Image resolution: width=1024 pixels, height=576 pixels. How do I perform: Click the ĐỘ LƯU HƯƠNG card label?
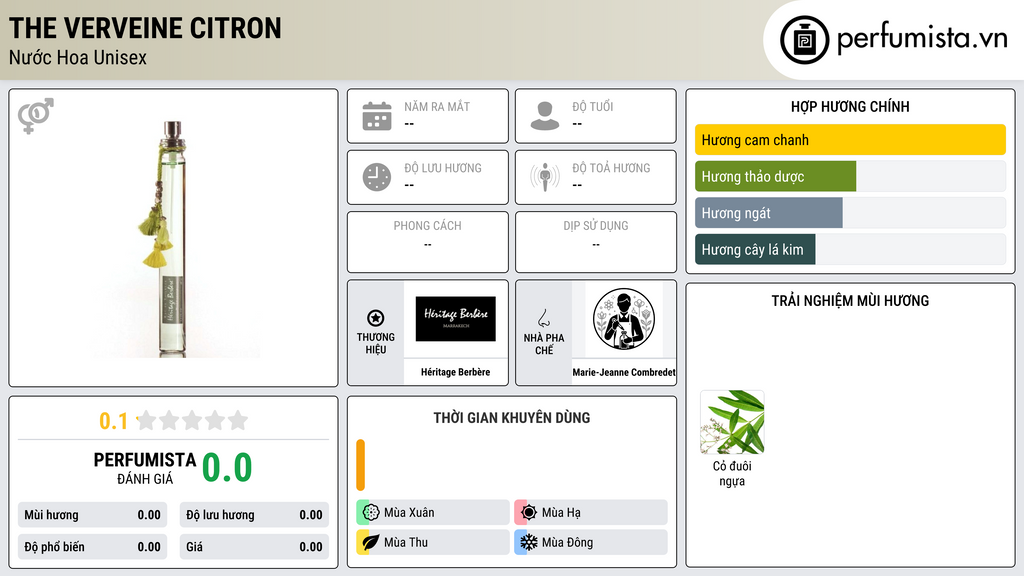tap(443, 168)
